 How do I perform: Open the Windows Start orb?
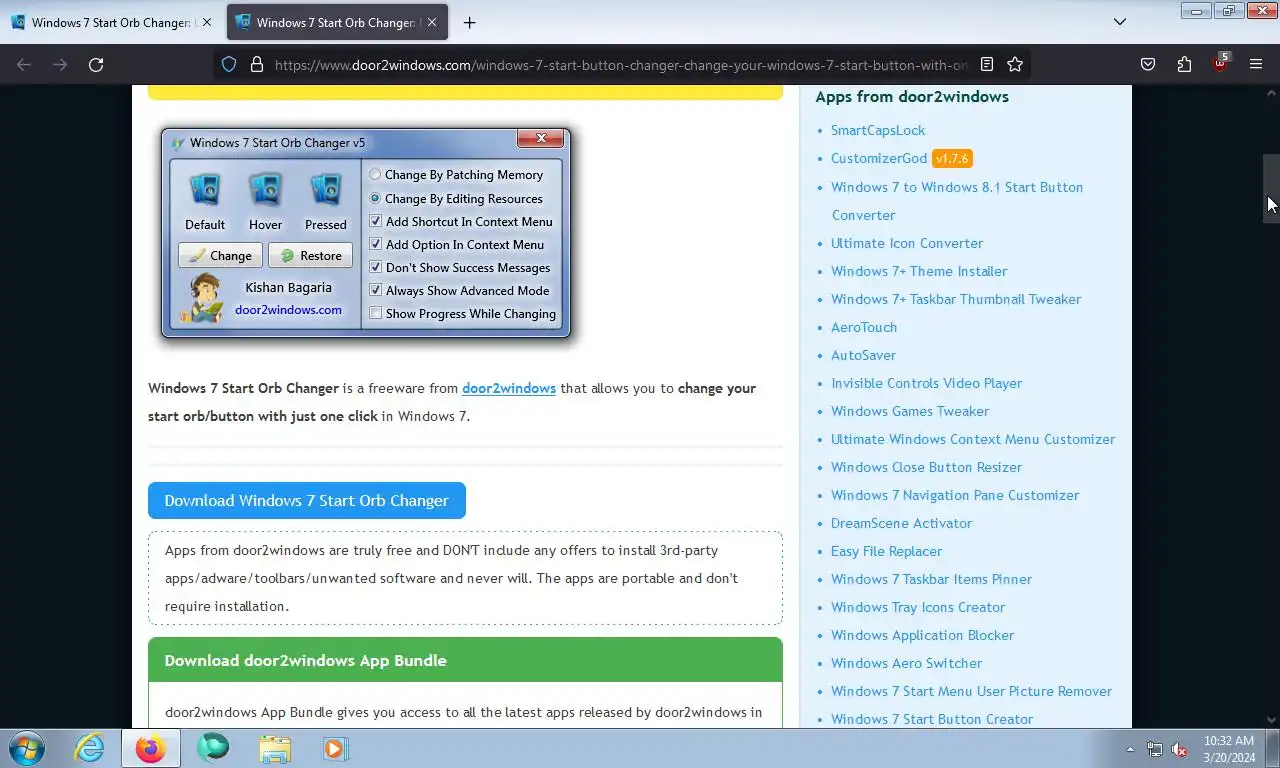[27, 748]
